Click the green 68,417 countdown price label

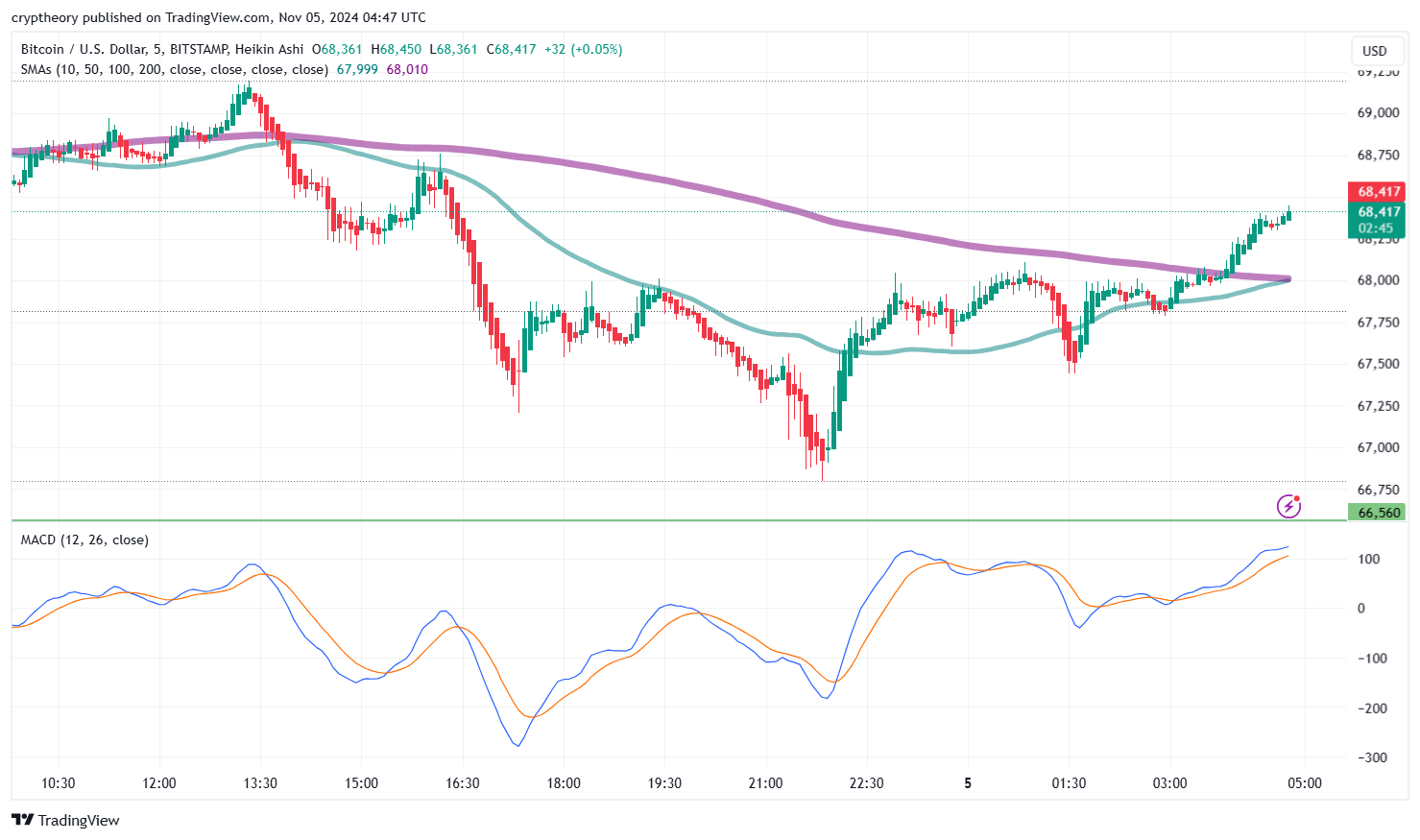[1377, 220]
